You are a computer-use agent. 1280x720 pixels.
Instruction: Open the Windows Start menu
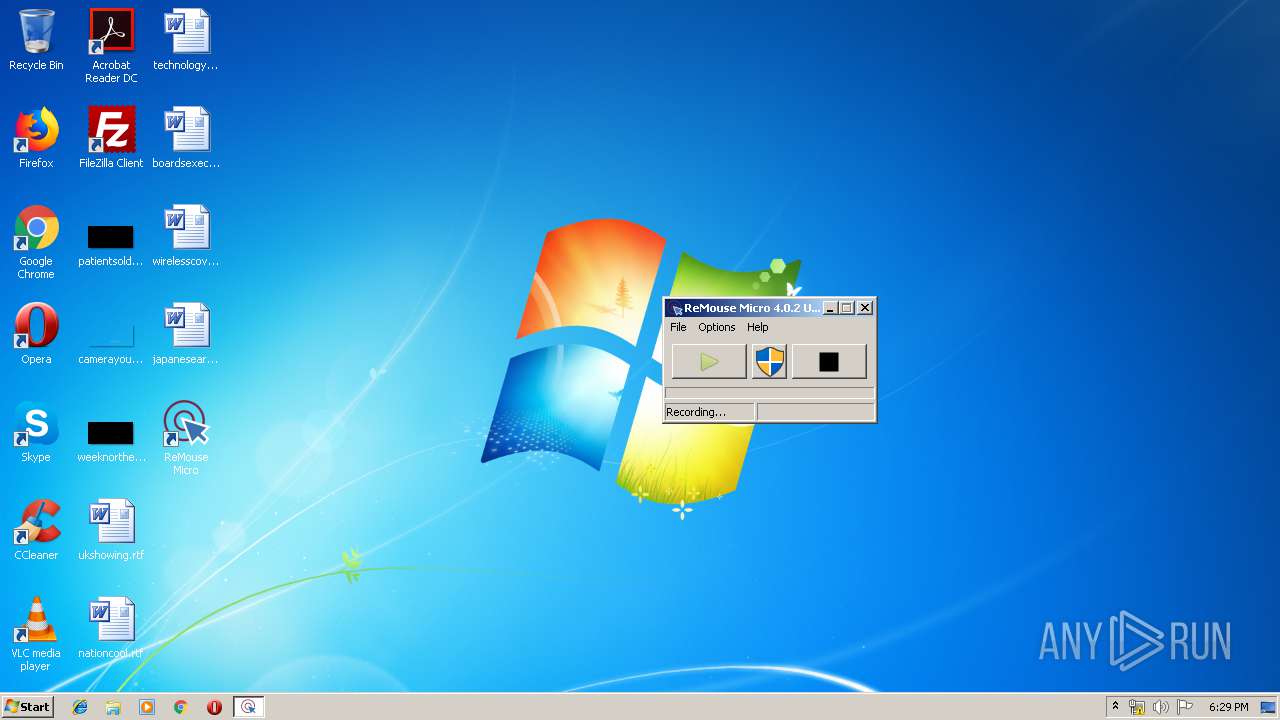27,707
